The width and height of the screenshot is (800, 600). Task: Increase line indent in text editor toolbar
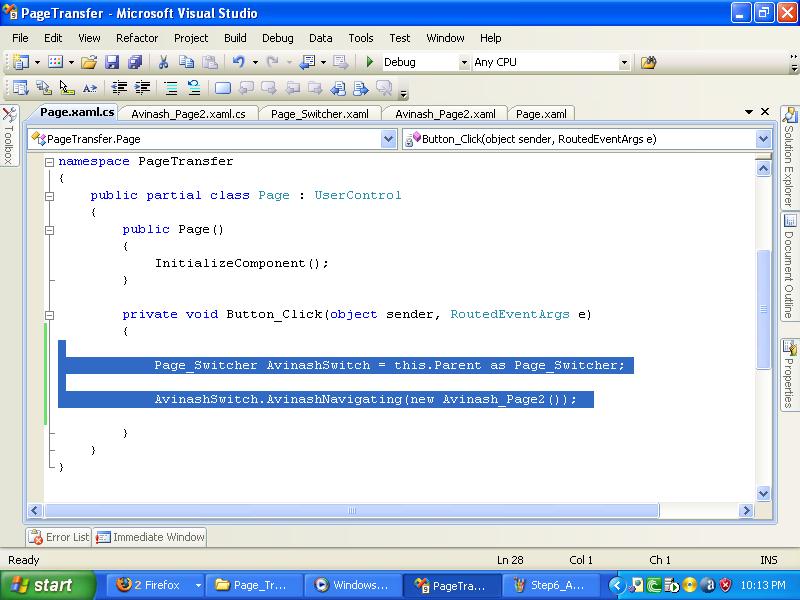click(x=142, y=88)
